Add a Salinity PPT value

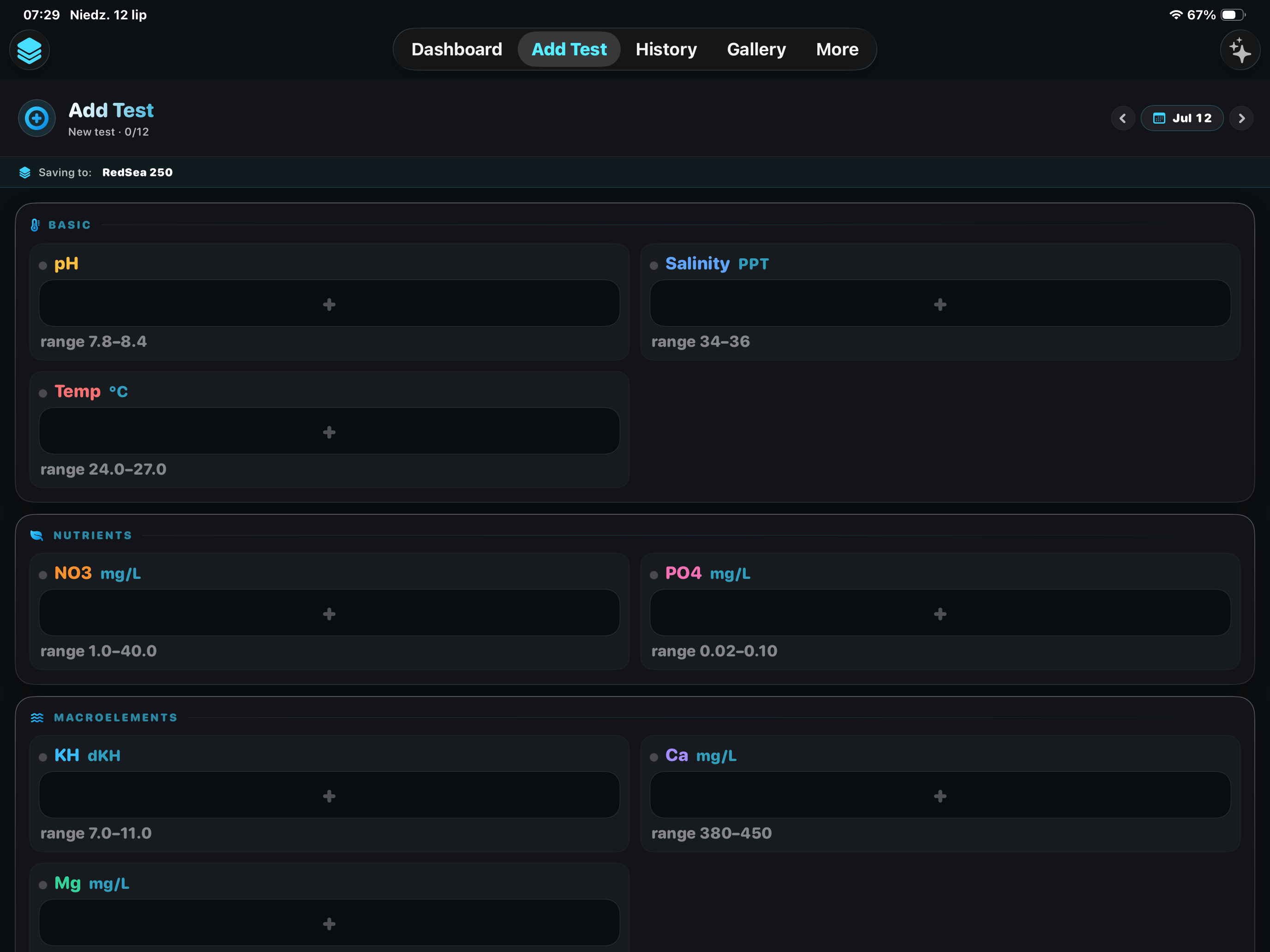coord(940,303)
